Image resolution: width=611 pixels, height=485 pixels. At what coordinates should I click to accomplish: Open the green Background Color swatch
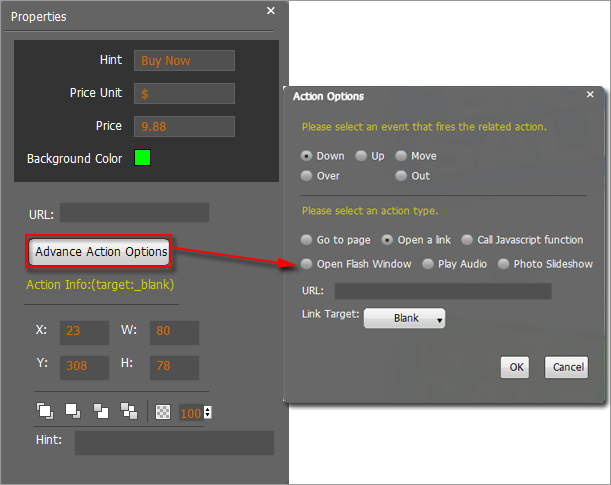pyautogui.click(x=142, y=158)
